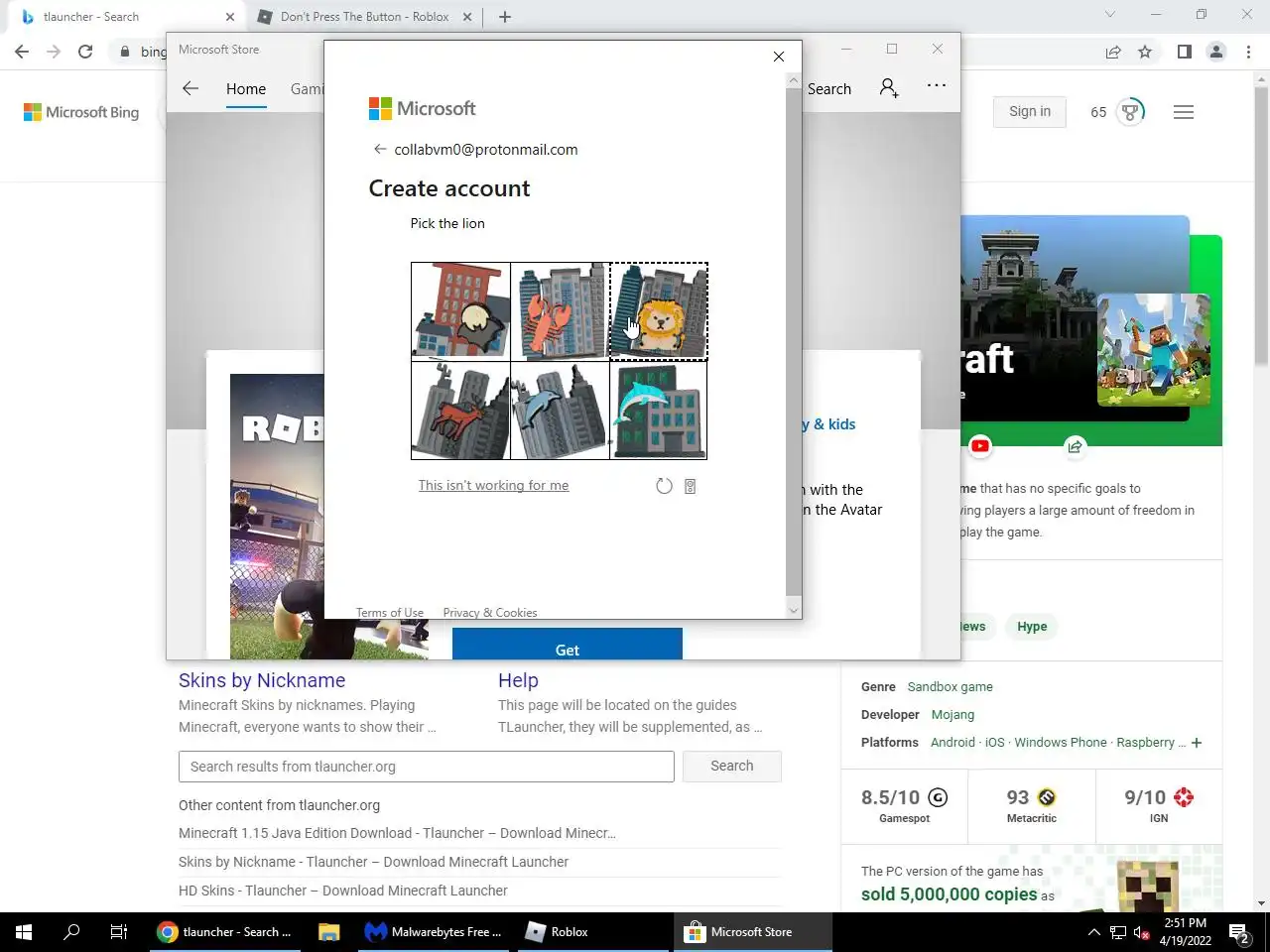Screen dimensions: 1270x952
Task: Select the Hype chip
Action: (1032, 626)
